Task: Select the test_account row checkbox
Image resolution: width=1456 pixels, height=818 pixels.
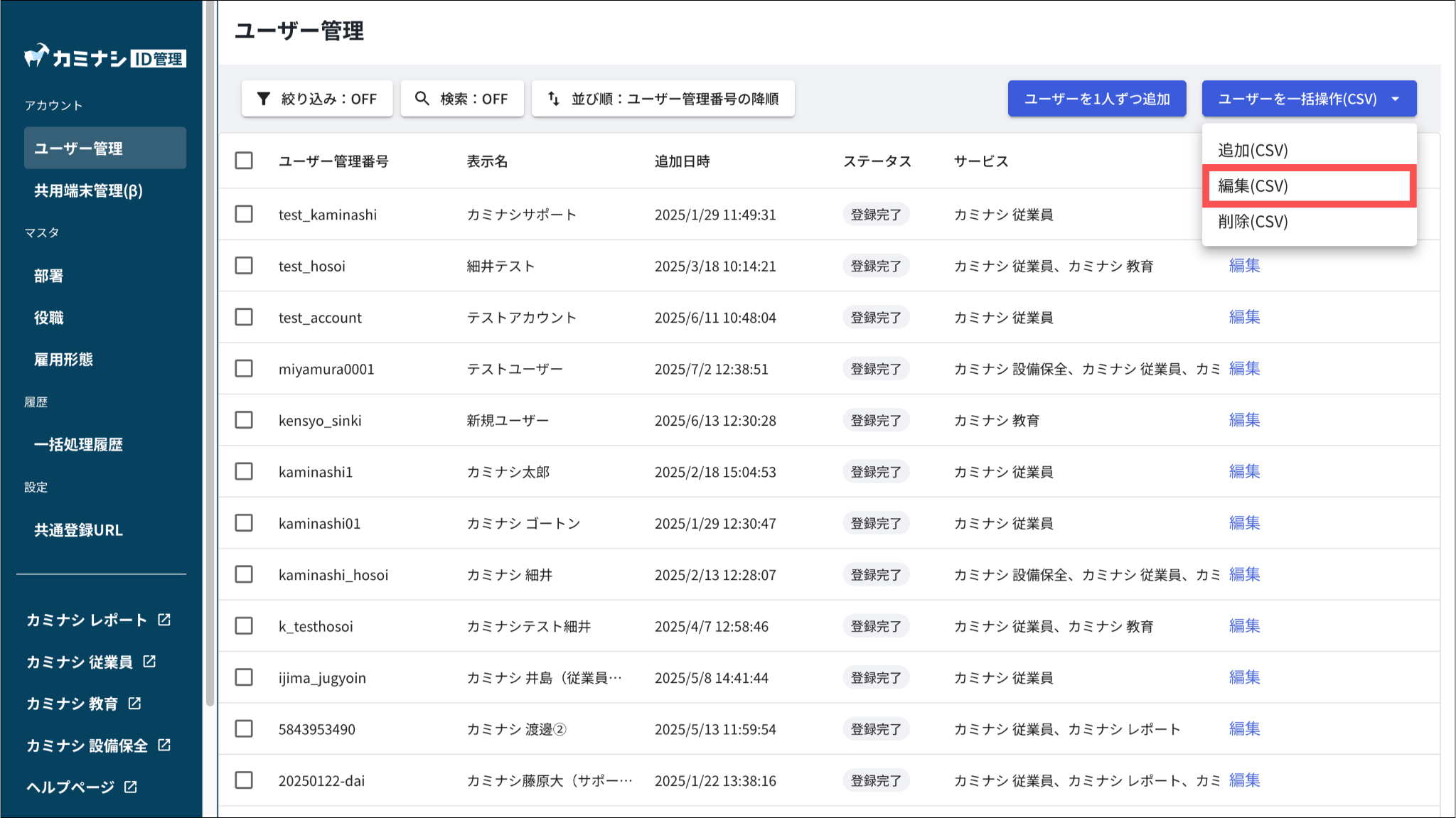Action: tap(244, 317)
